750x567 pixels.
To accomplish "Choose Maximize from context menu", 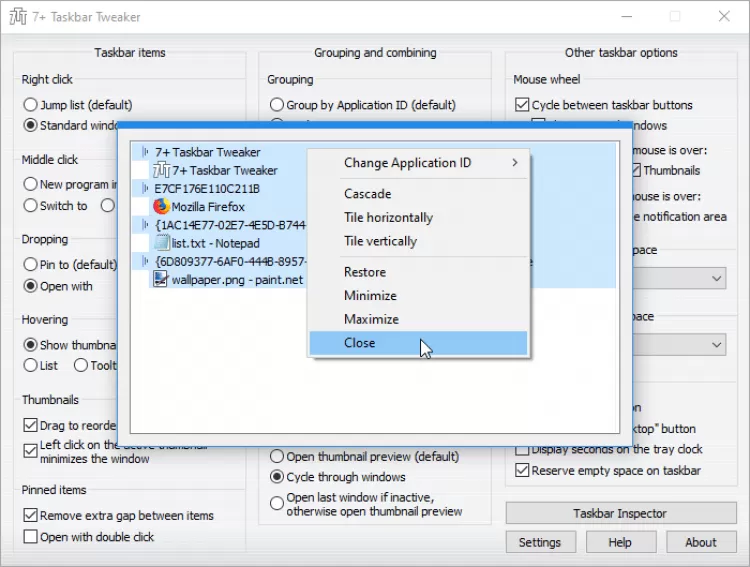I will (419, 319).
